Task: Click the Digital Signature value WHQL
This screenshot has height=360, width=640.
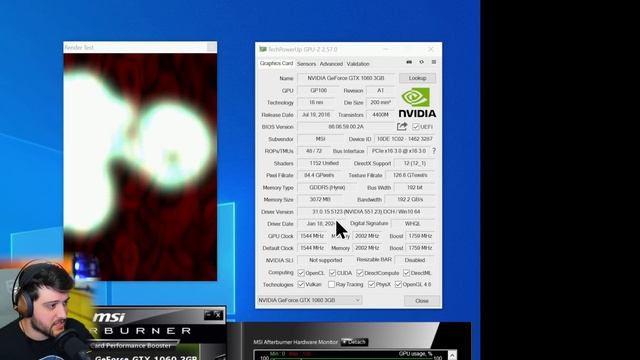Action: [413, 224]
